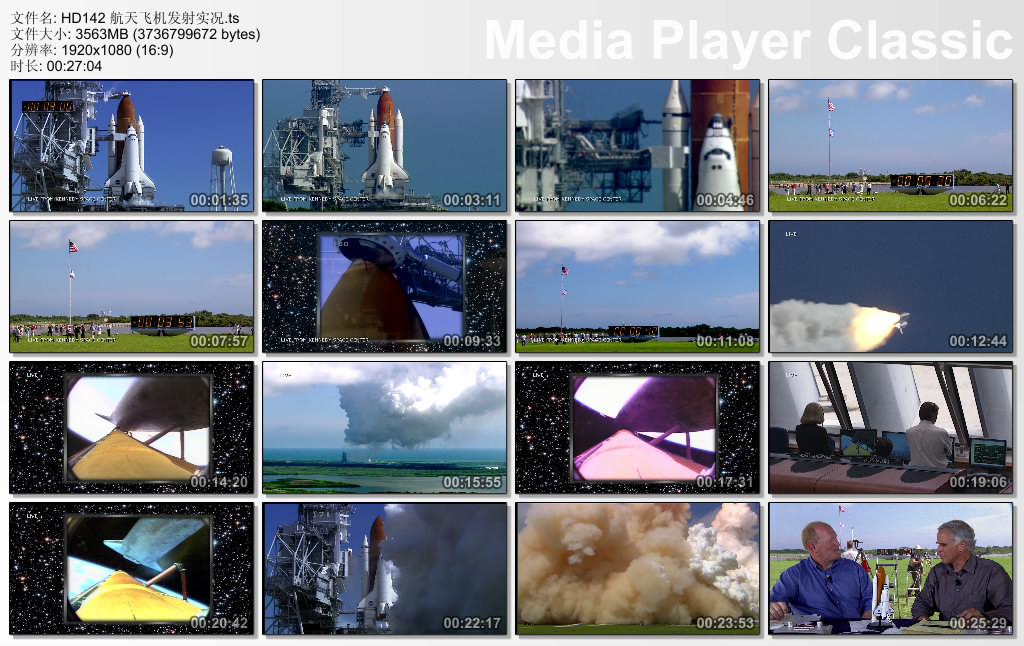Open the distant launch cloud frame at 00:15:55
1024x646 pixels.
385,428
